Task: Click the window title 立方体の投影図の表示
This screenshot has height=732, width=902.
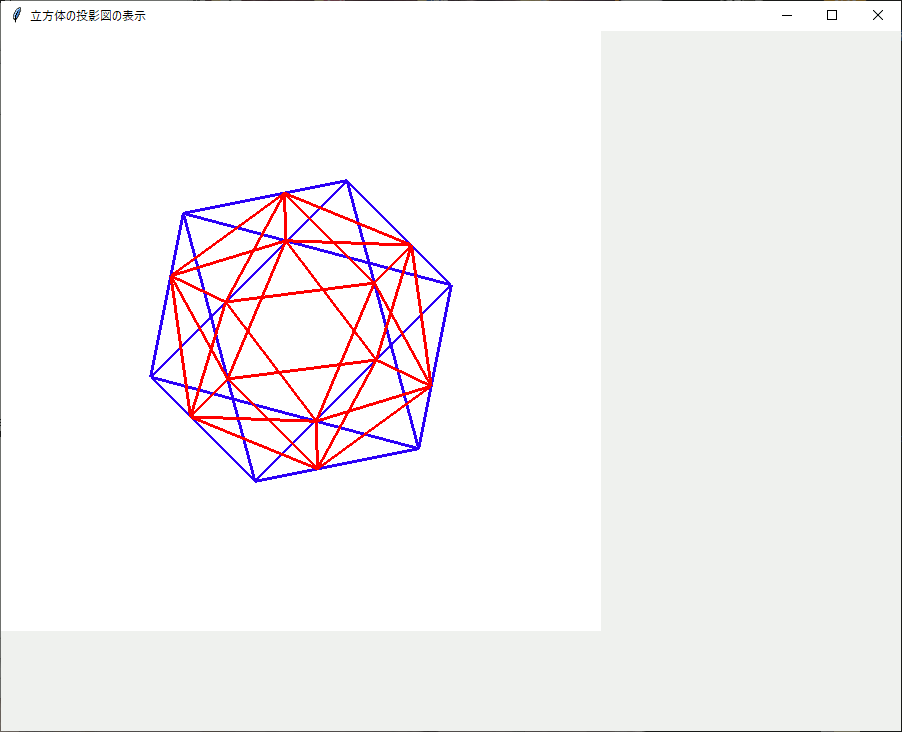Action: tap(88, 16)
